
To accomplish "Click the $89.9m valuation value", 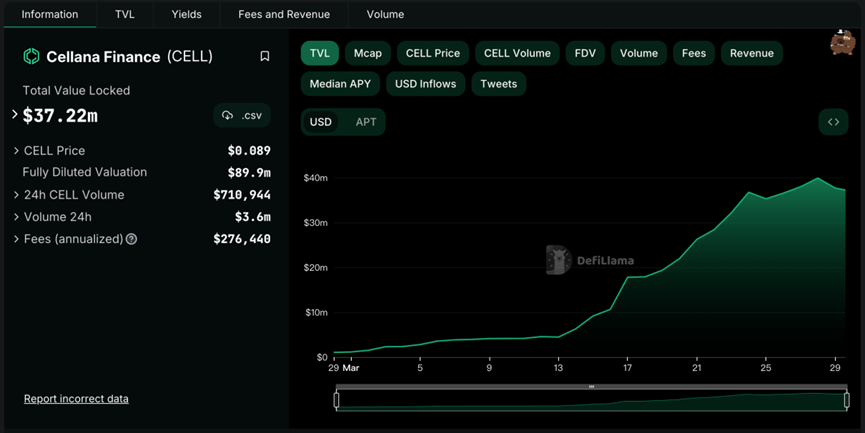I will tap(249, 173).
